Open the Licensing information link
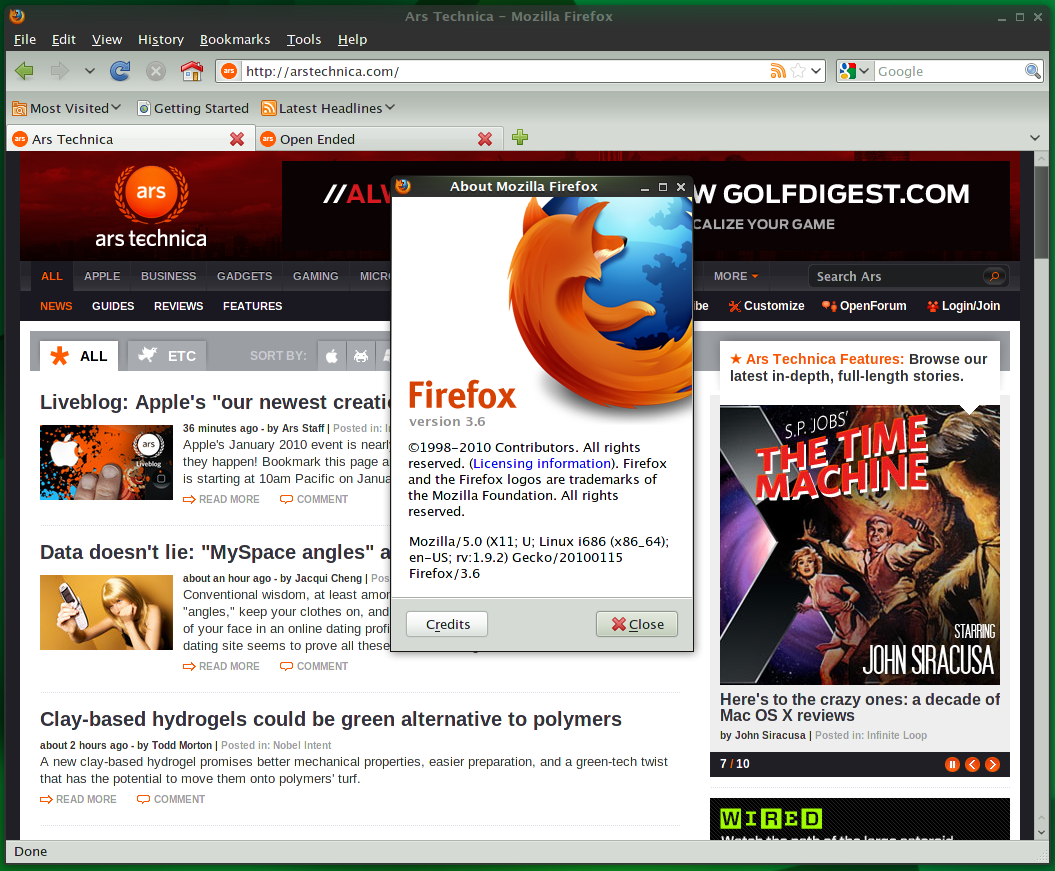1055x871 pixels. click(542, 463)
